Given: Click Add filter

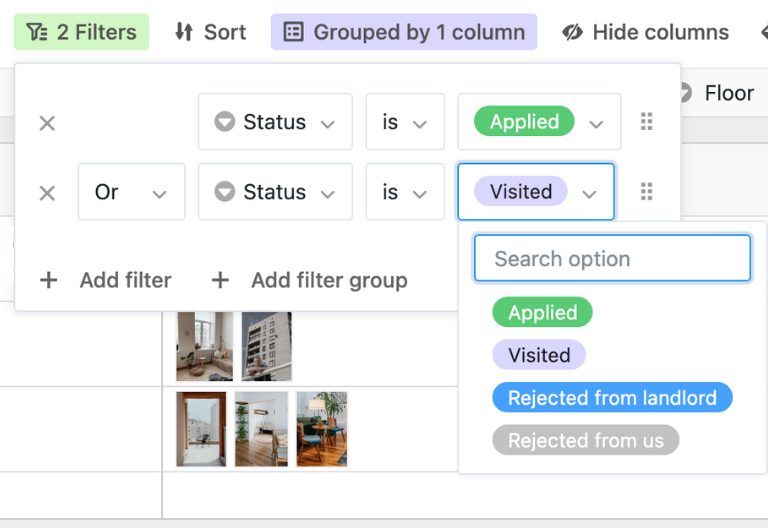Looking at the screenshot, I should (x=106, y=280).
